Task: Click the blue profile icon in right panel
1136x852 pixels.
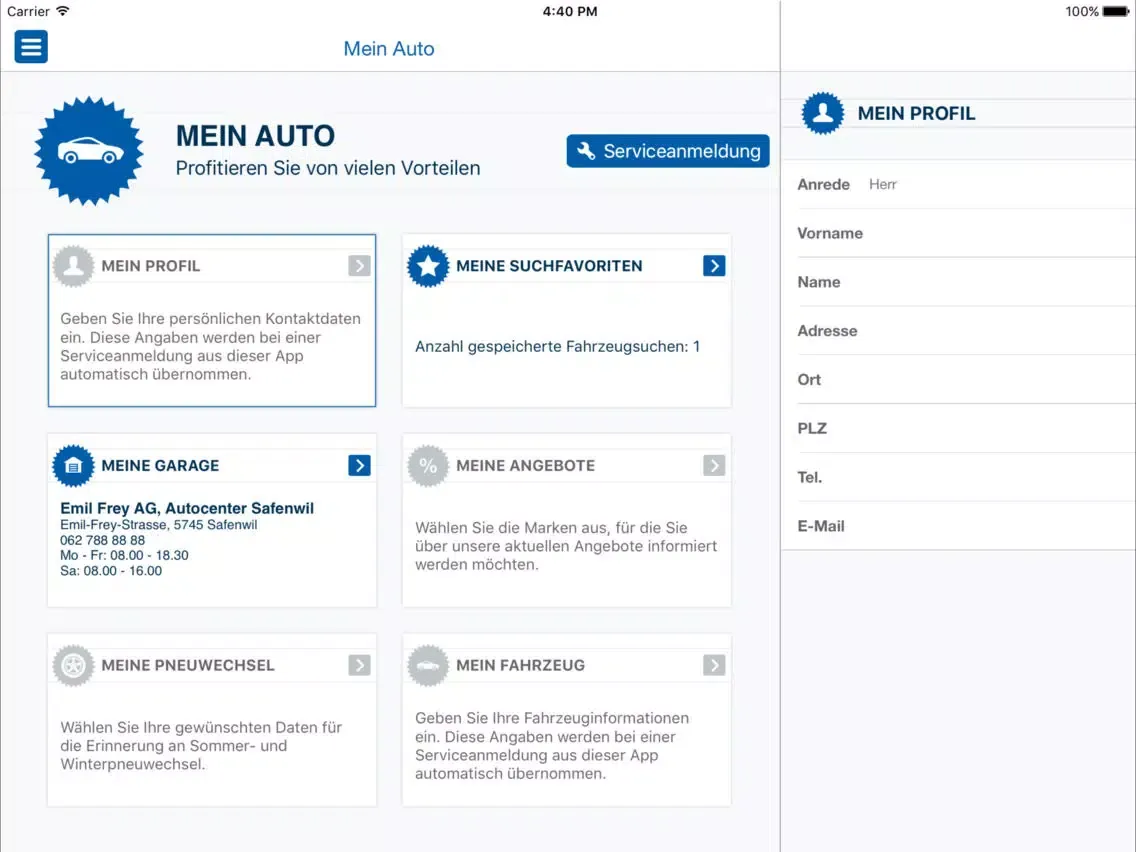Action: [822, 113]
